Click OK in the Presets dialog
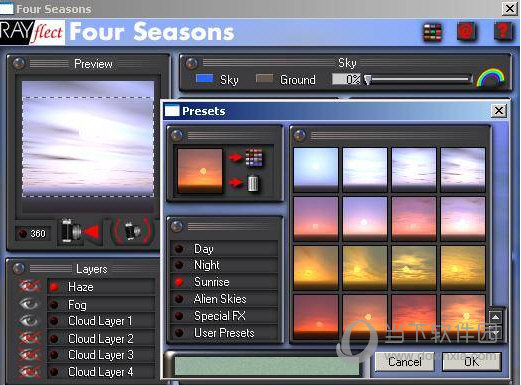Screen dimensions: 521x385 (472, 362)
